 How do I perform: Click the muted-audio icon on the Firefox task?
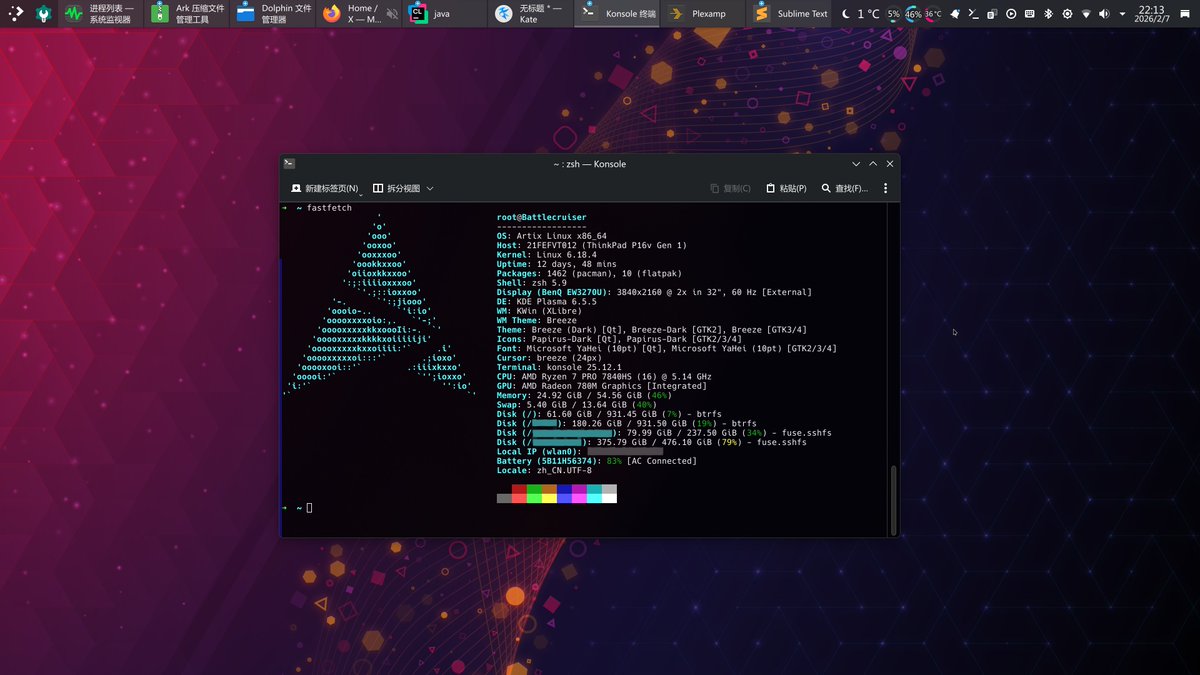pos(392,14)
